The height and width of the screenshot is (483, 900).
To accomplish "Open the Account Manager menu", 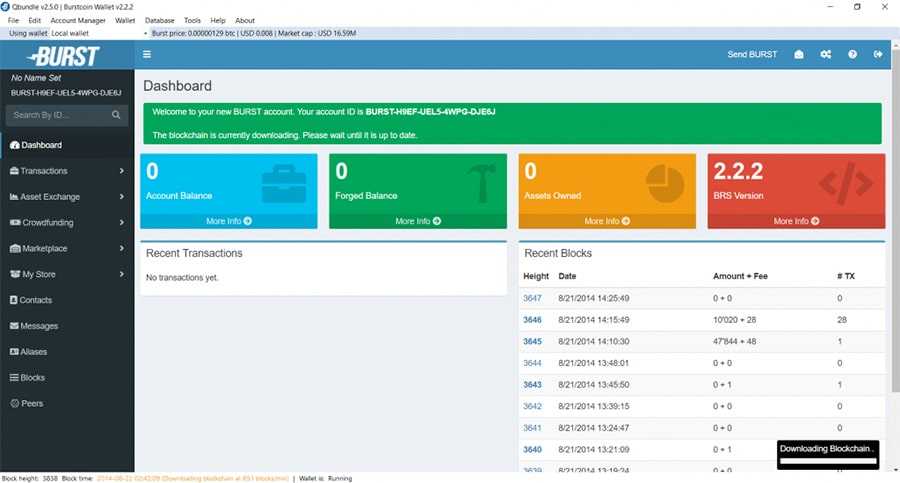I will coord(78,20).
